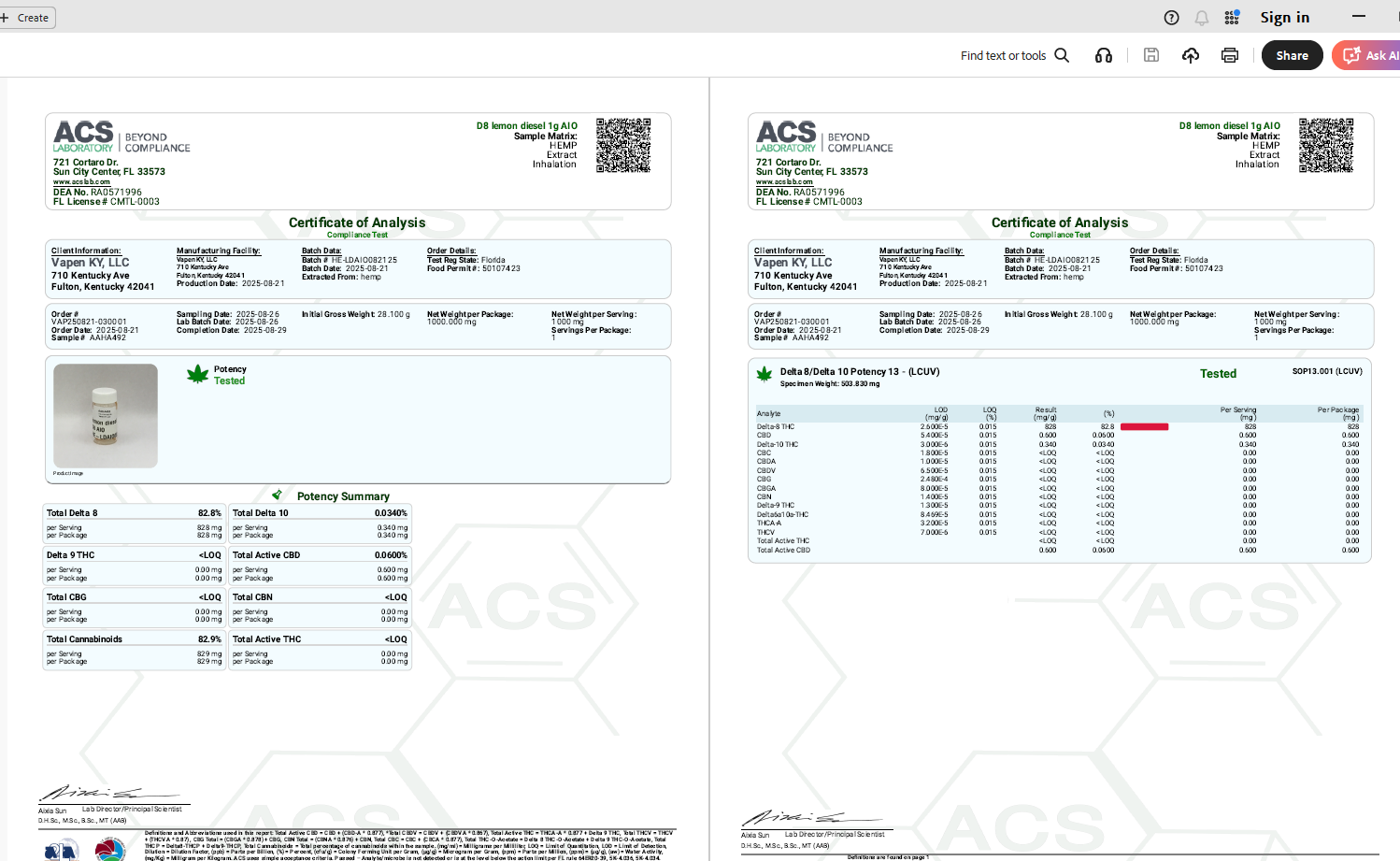Select the "Delta6a10a-THC" analyte row label

pyautogui.click(x=783, y=515)
